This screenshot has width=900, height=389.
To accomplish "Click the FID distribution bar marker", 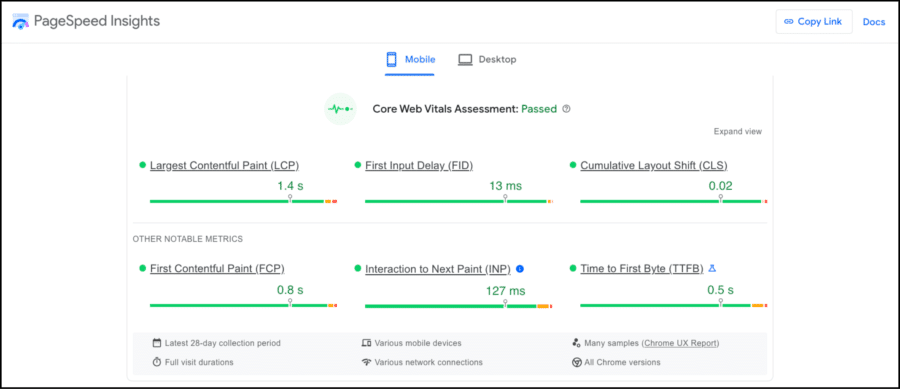I will (505, 199).
